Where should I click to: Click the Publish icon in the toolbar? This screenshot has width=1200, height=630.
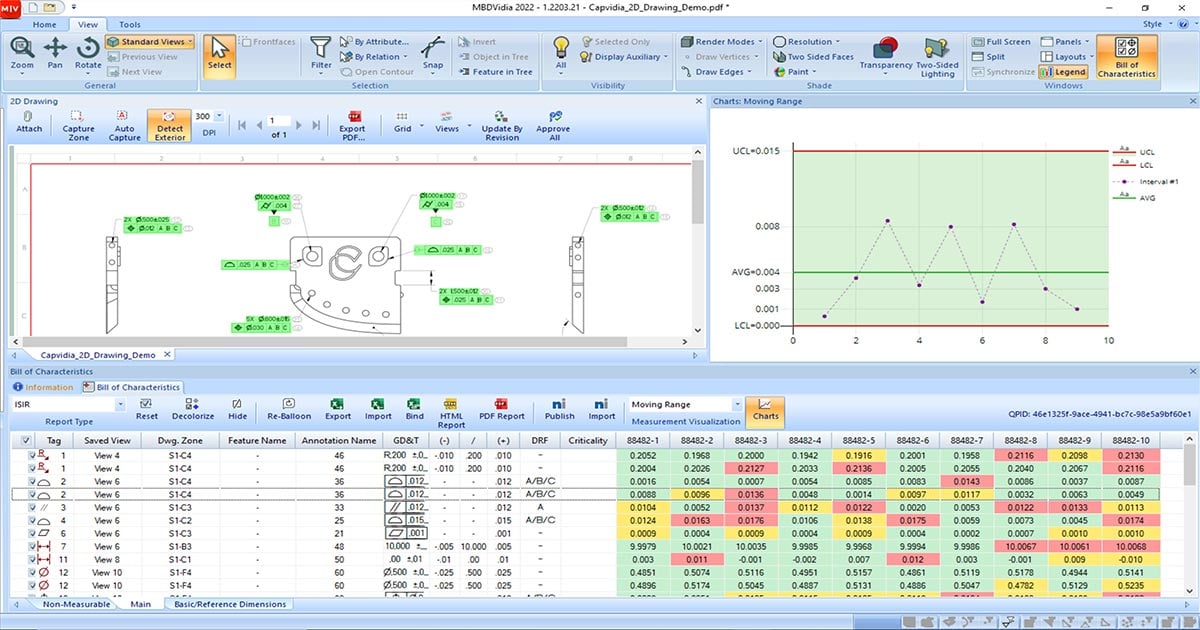(x=559, y=408)
